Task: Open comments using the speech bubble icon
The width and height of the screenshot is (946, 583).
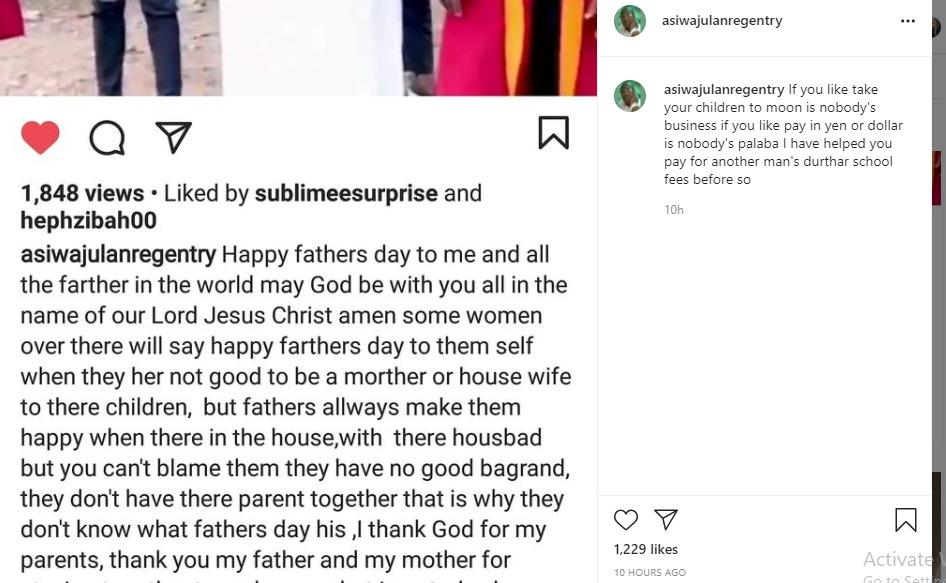Action: (x=107, y=137)
